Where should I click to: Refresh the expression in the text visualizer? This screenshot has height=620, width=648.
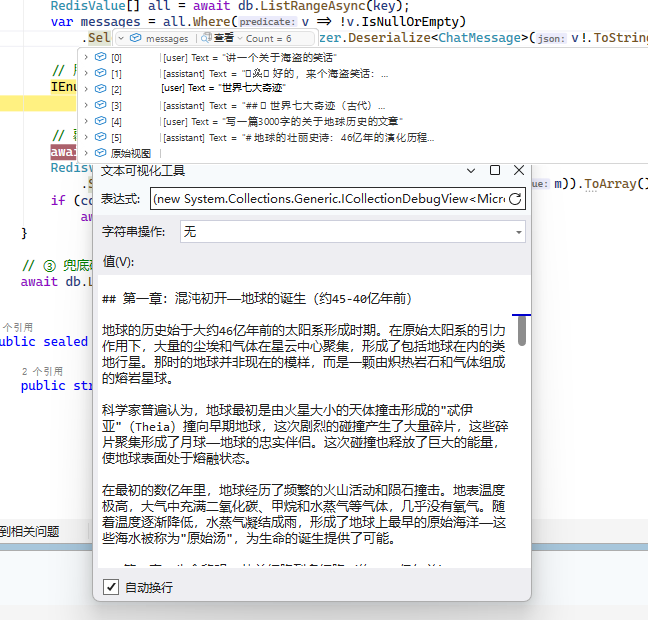click(x=515, y=199)
